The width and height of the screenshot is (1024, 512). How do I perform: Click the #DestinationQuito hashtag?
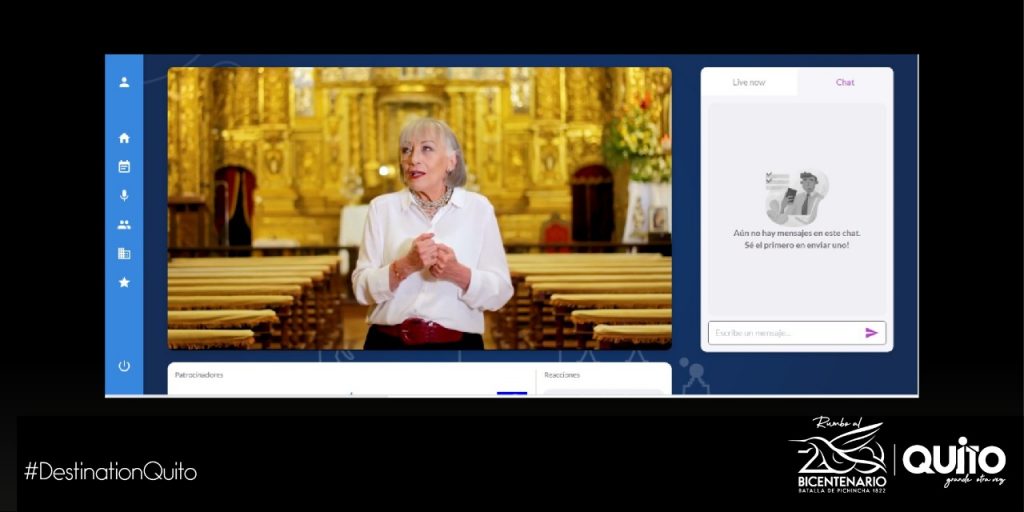pyautogui.click(x=110, y=472)
